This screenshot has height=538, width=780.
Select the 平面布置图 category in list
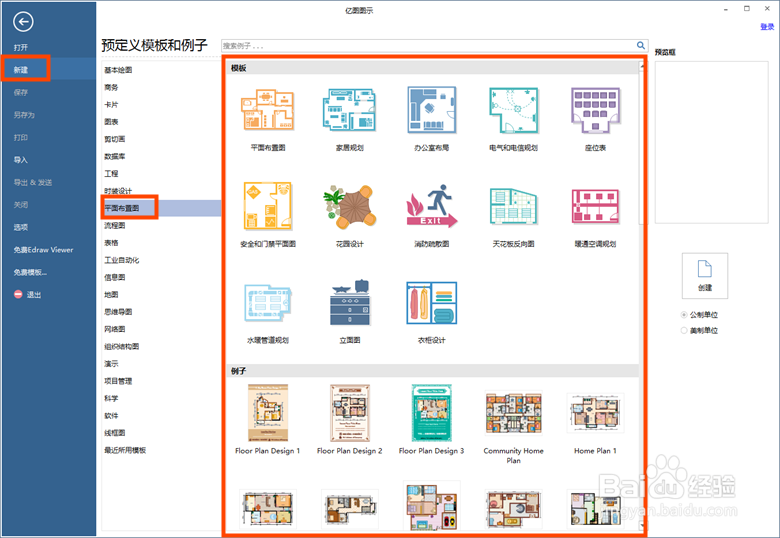click(x=122, y=208)
